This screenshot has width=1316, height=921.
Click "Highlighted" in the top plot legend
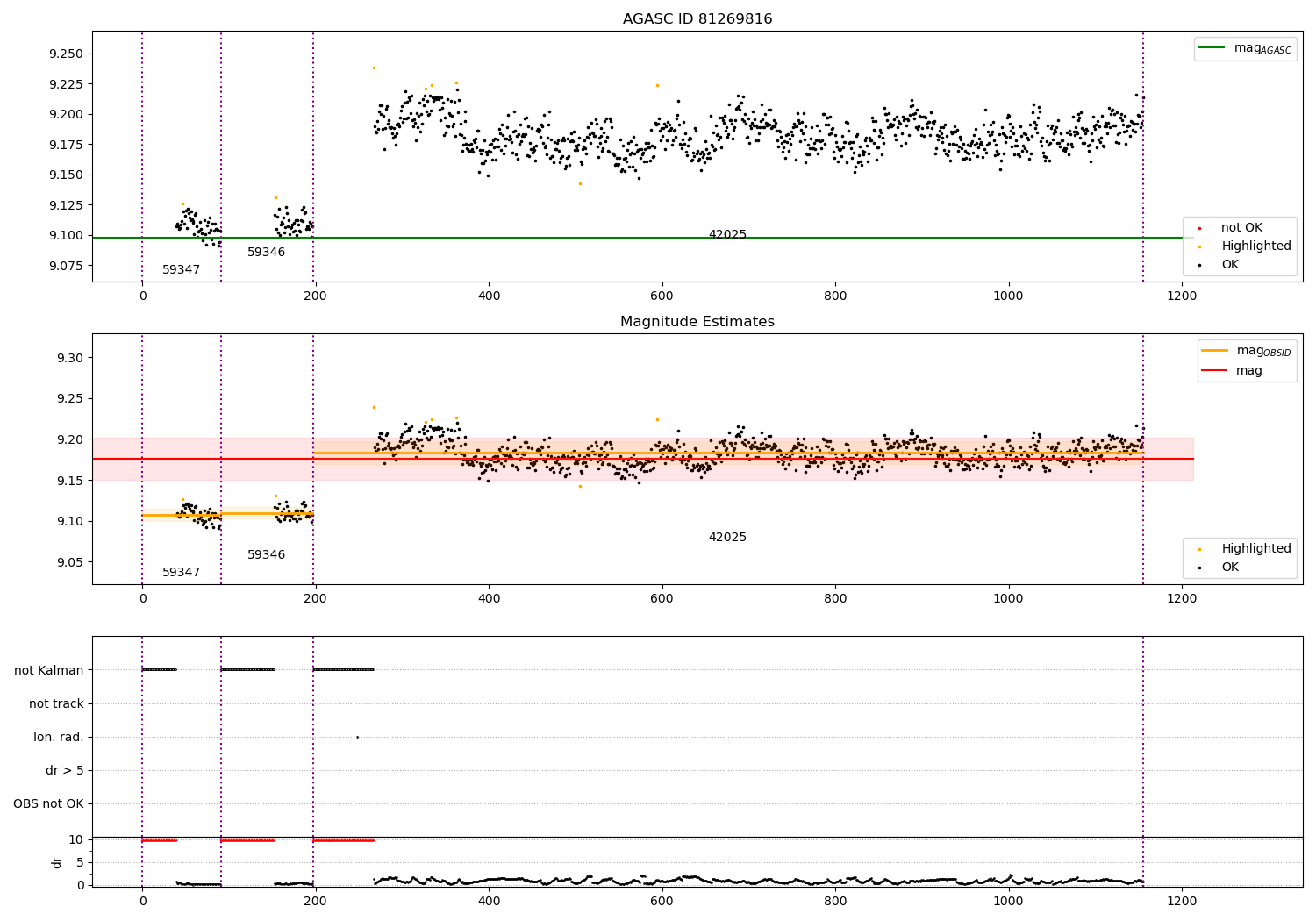click(x=1256, y=246)
